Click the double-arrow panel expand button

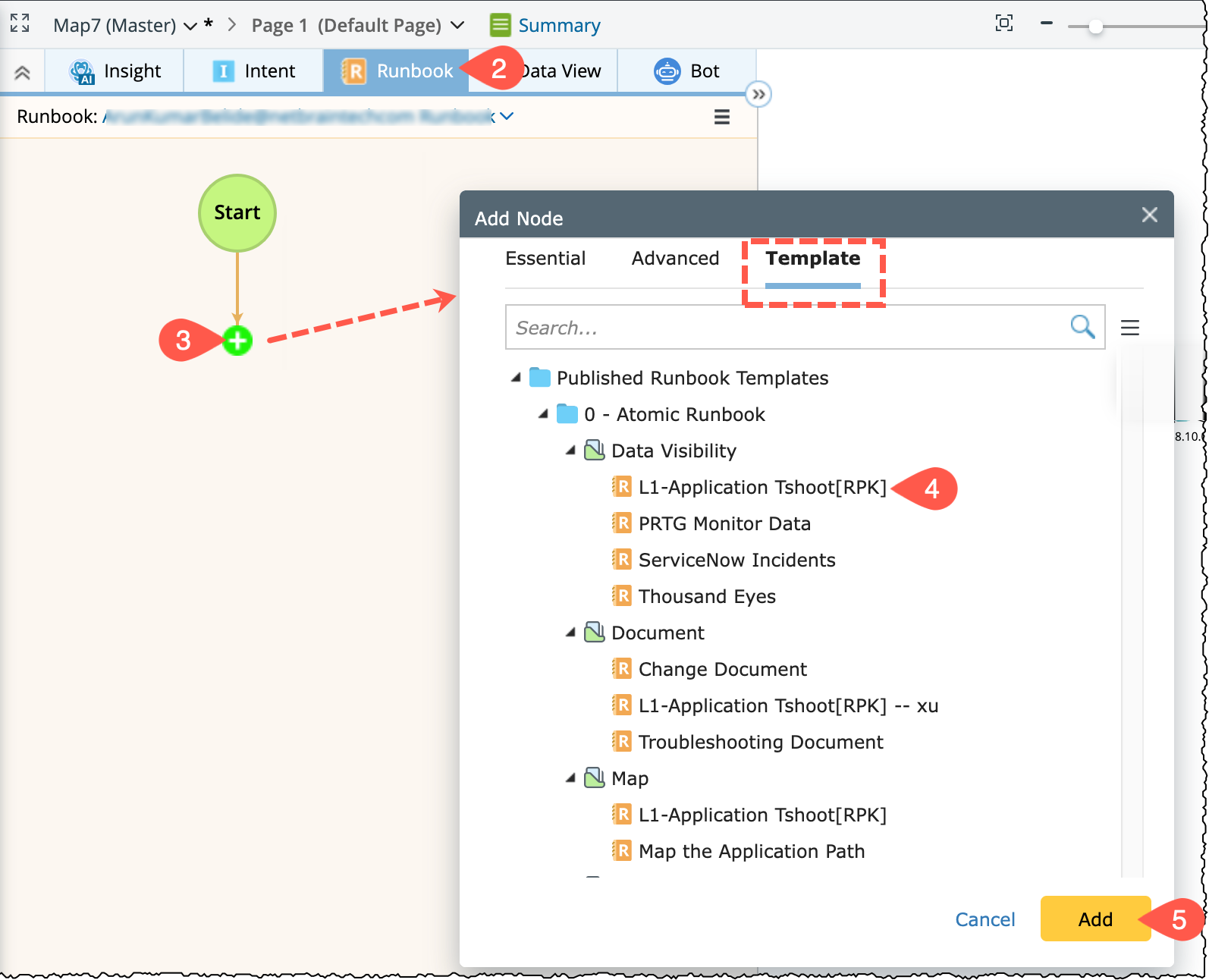pyautogui.click(x=758, y=95)
